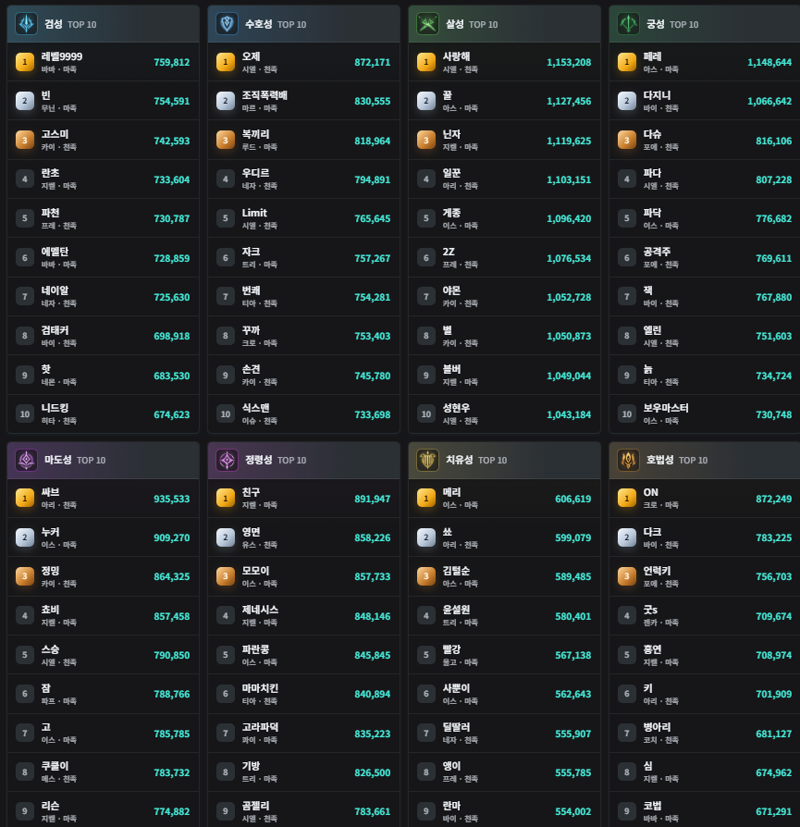This screenshot has width=800, height=827.
Task: Click the score 567,138 for 빨강
Action: [573, 656]
